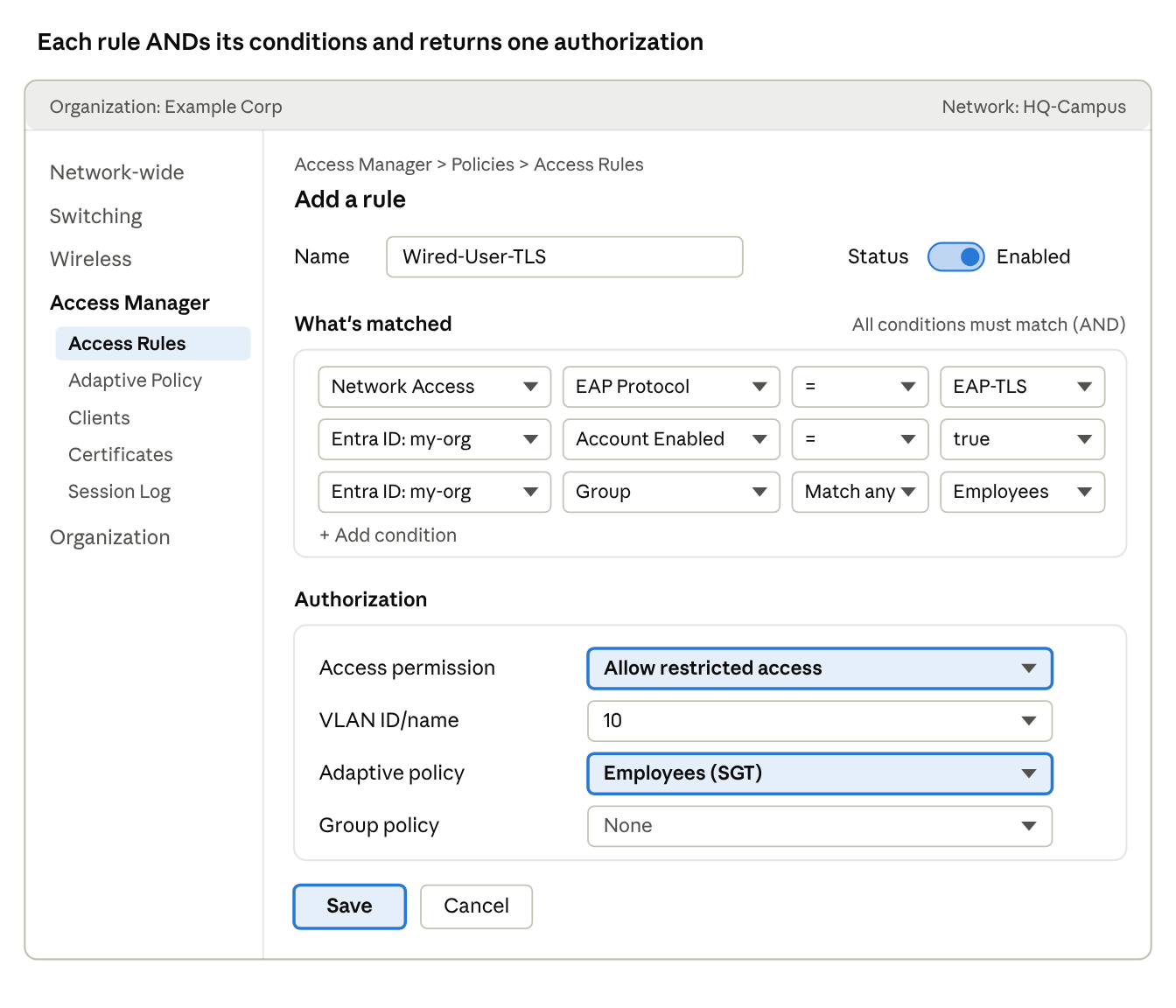The image size is (1176, 1008).
Task: Select Session Log sidebar subitem
Action: pos(120,492)
